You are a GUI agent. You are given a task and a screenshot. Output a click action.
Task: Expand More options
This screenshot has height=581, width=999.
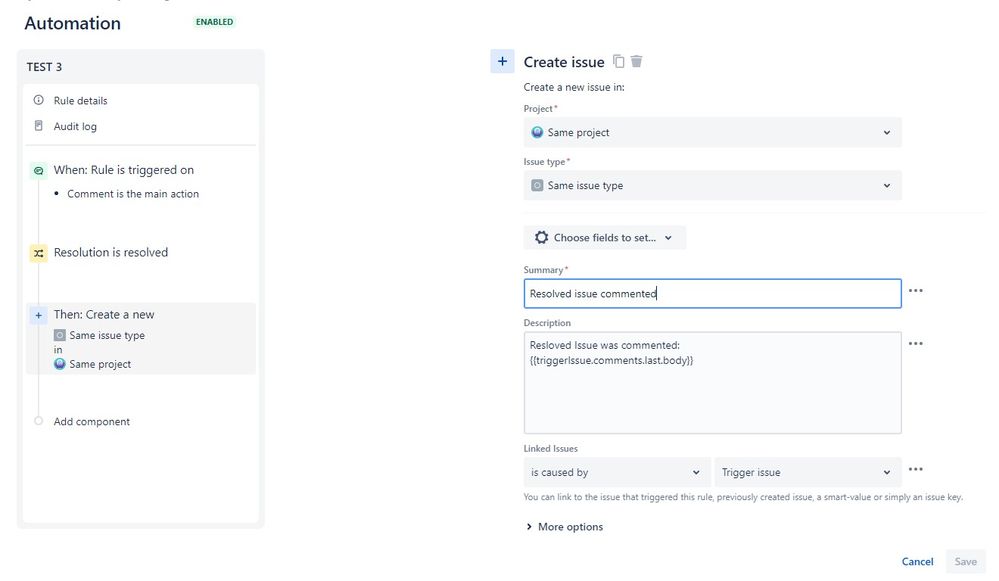[x=564, y=527]
